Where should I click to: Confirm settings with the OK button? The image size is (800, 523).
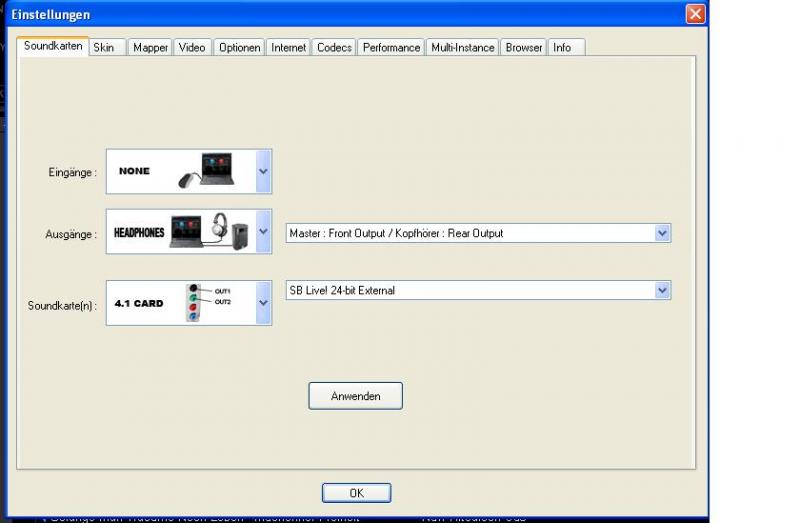coord(357,493)
